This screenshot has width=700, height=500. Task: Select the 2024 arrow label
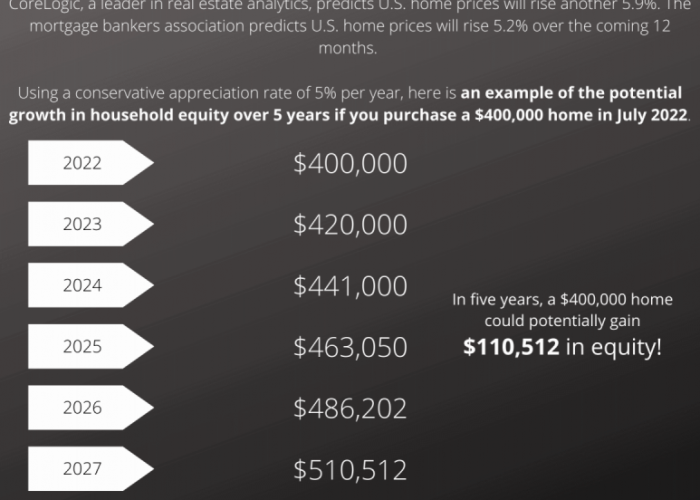(x=91, y=285)
